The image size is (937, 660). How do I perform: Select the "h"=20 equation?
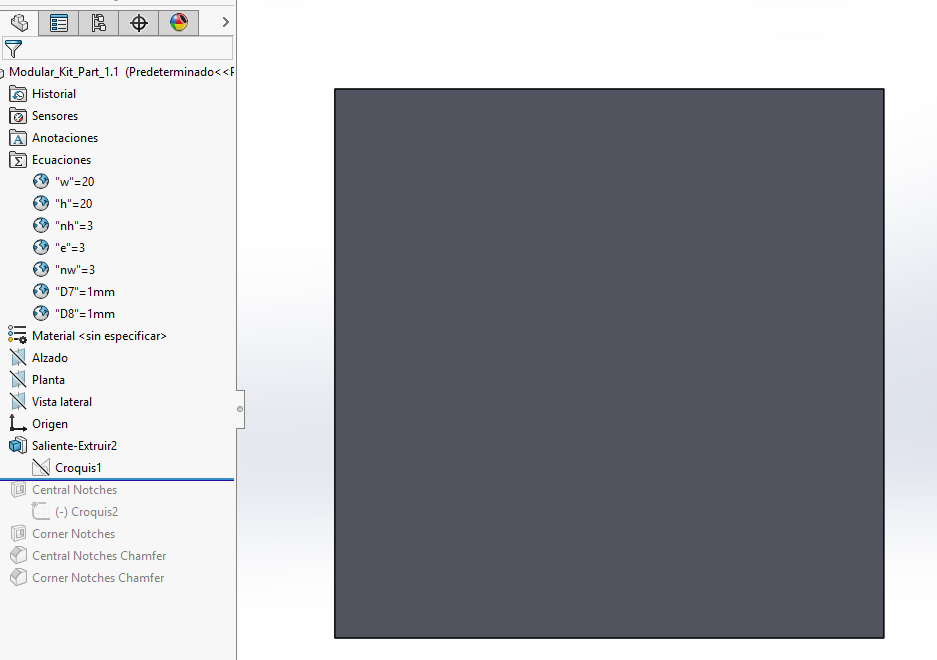tap(74, 204)
